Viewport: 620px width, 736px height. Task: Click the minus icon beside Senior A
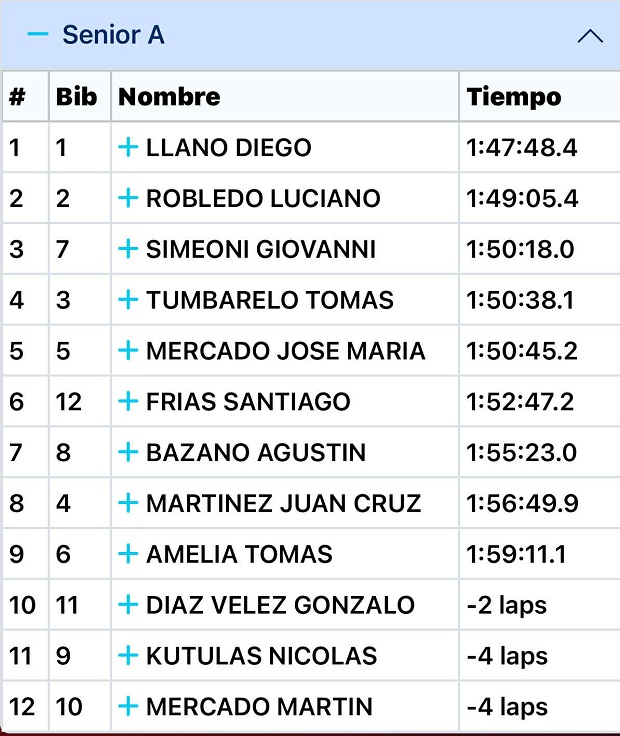click(38, 35)
